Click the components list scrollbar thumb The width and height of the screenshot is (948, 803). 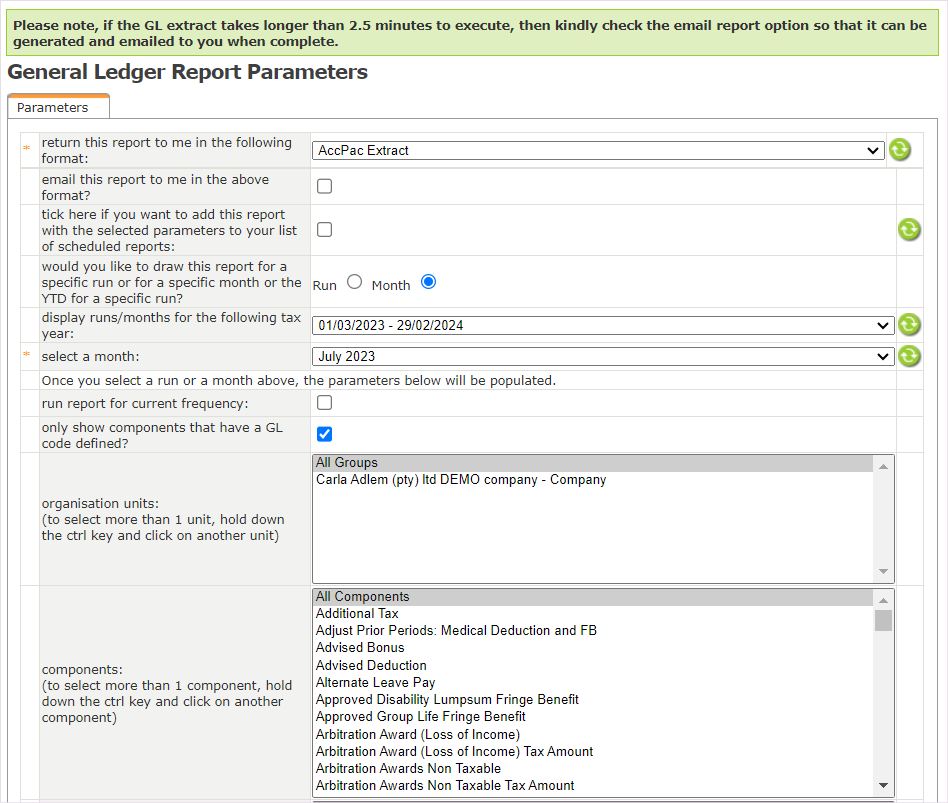[883, 621]
